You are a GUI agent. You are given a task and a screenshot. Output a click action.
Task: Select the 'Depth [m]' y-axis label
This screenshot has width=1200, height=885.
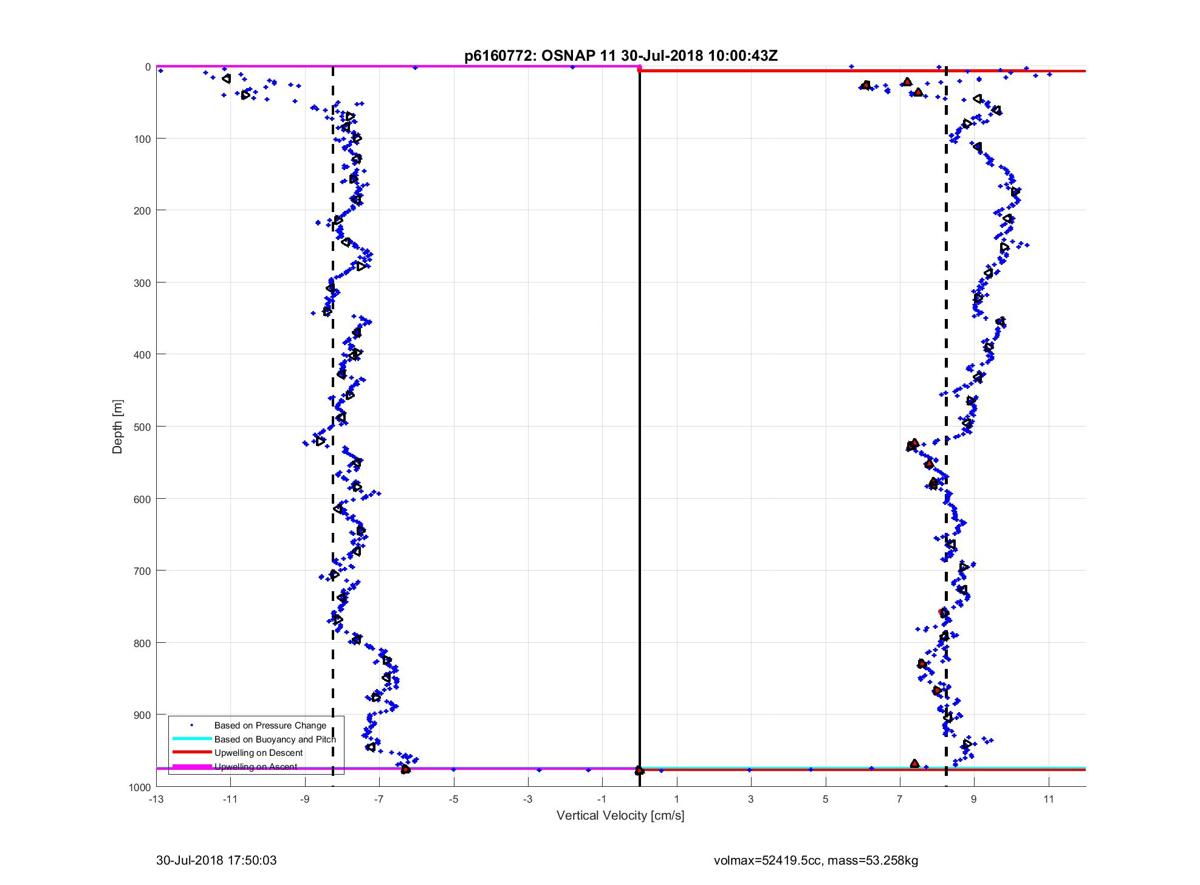[118, 427]
